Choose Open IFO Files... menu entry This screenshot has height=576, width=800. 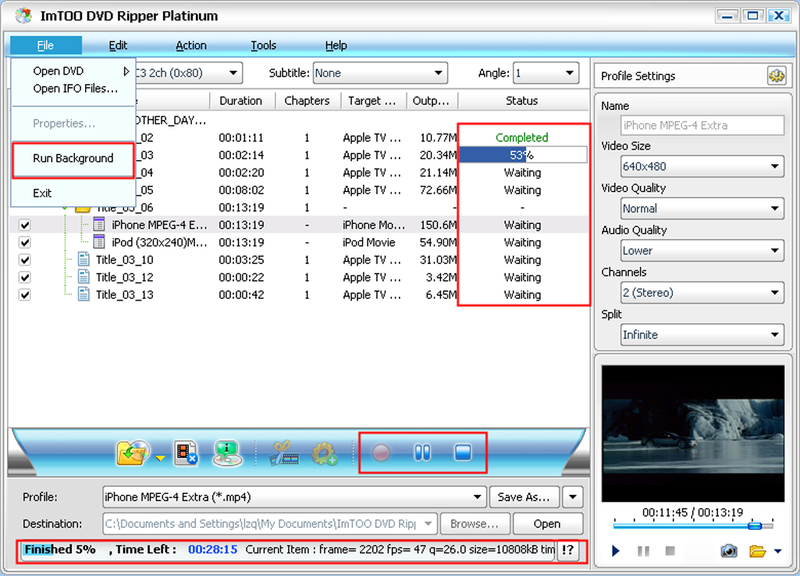pos(73,88)
